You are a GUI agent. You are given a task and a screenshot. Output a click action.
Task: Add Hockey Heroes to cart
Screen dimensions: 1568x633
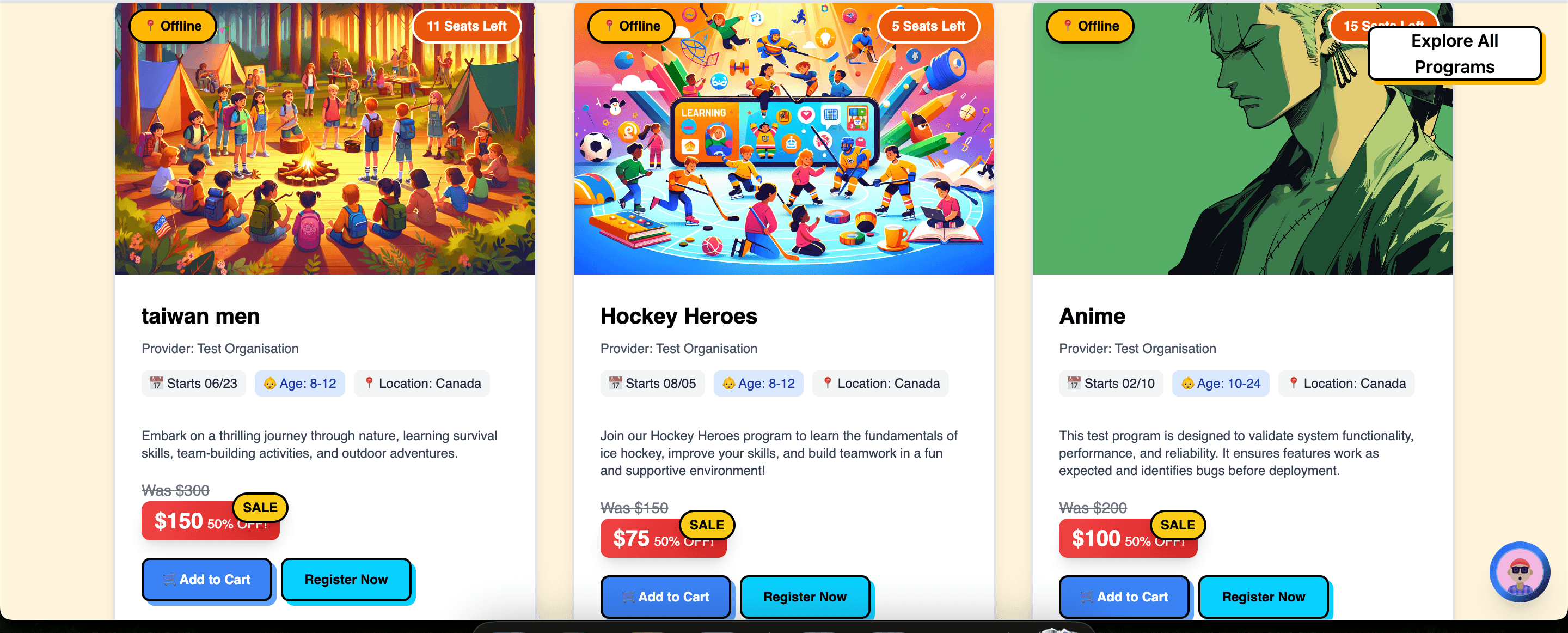coord(665,597)
